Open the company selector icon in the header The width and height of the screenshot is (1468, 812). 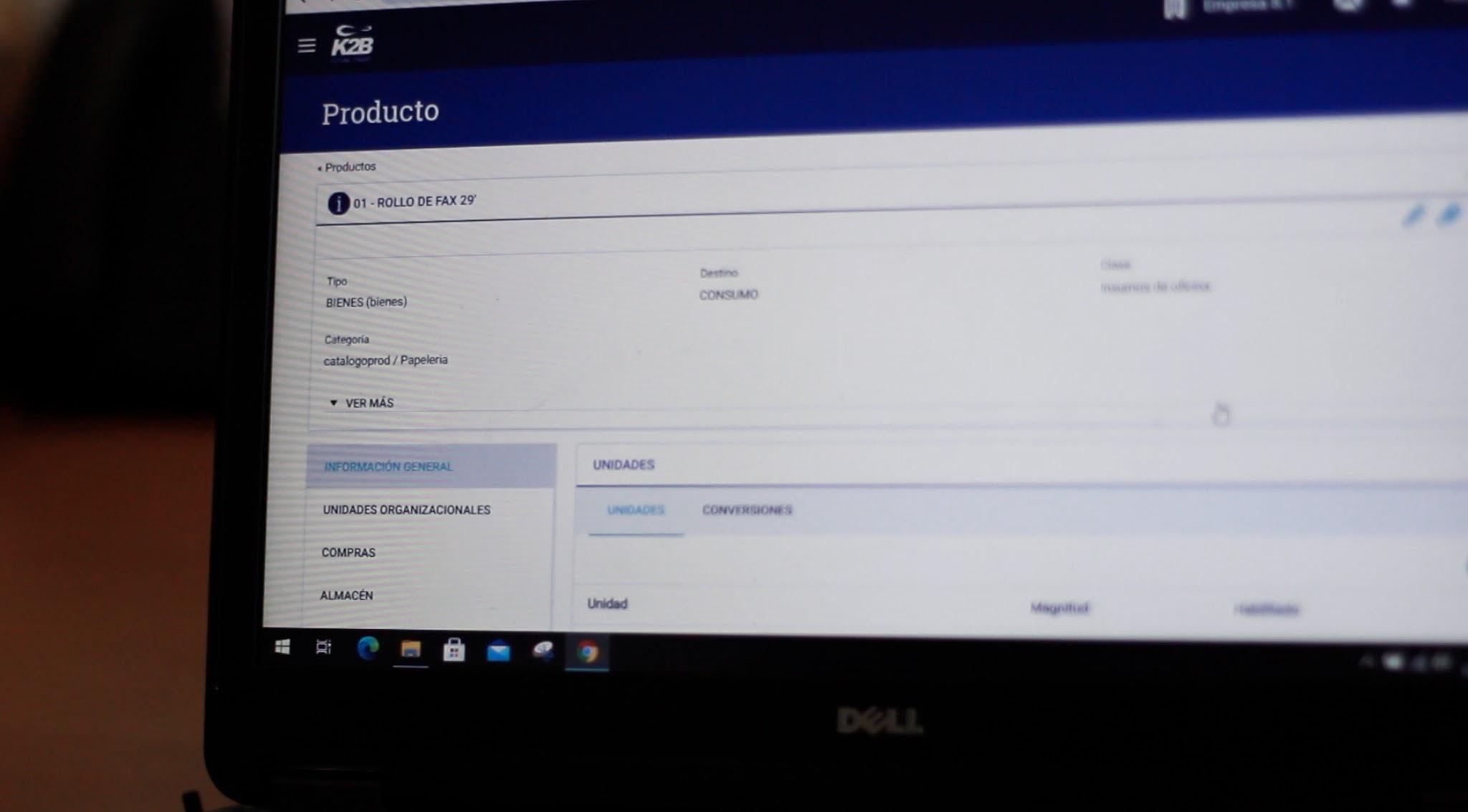tap(1175, 9)
